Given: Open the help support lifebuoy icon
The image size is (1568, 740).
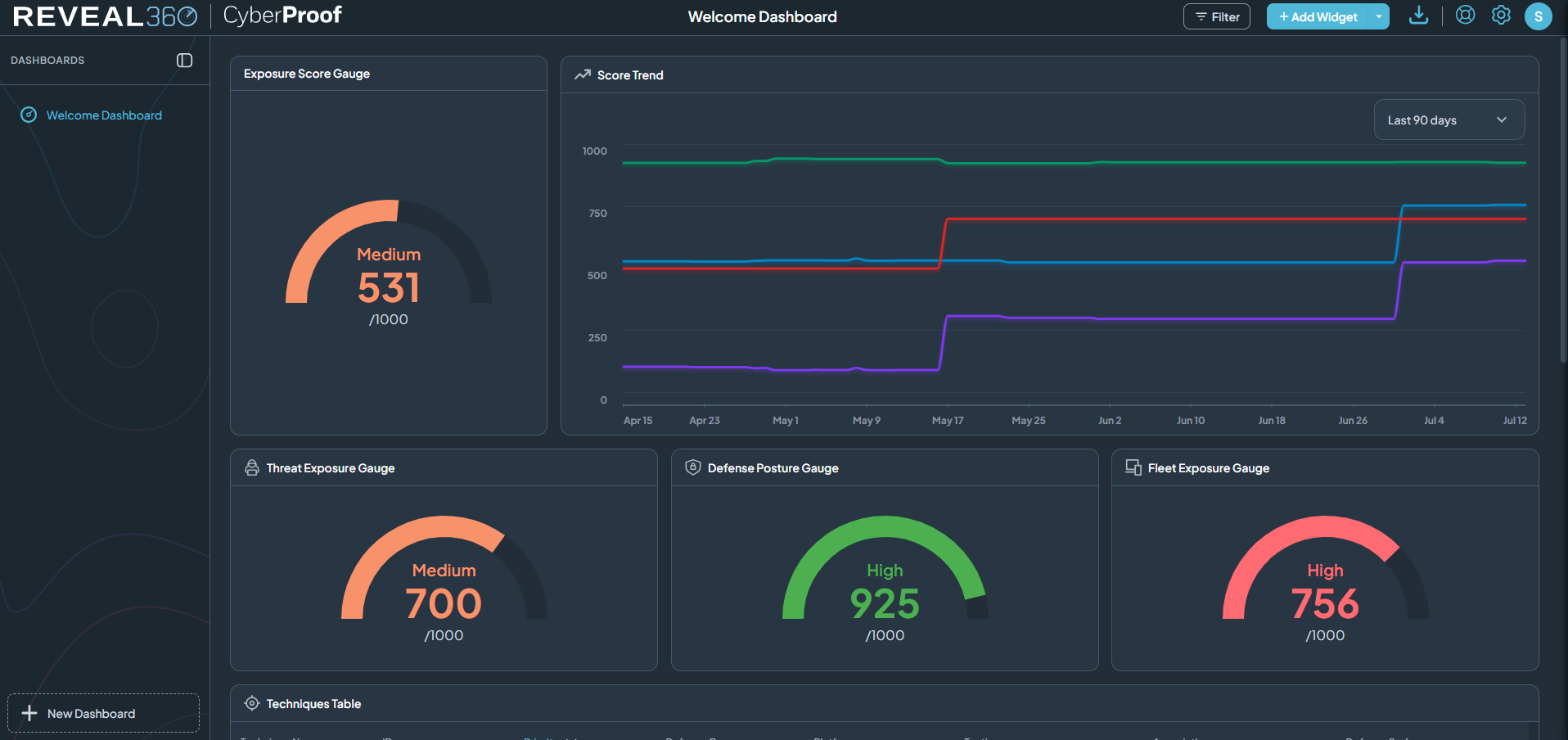Looking at the screenshot, I should [x=1465, y=15].
